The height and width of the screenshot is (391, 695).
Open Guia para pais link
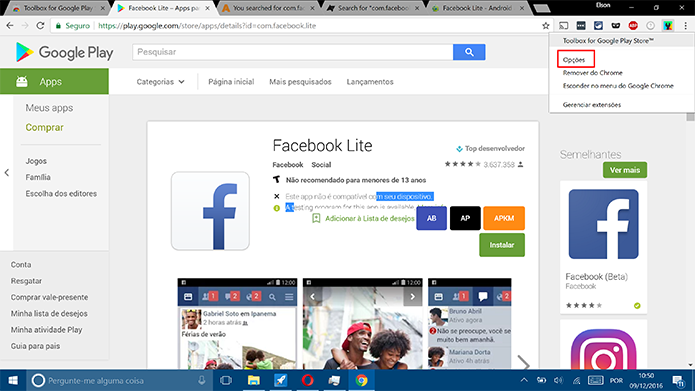pyautogui.click(x=35, y=346)
